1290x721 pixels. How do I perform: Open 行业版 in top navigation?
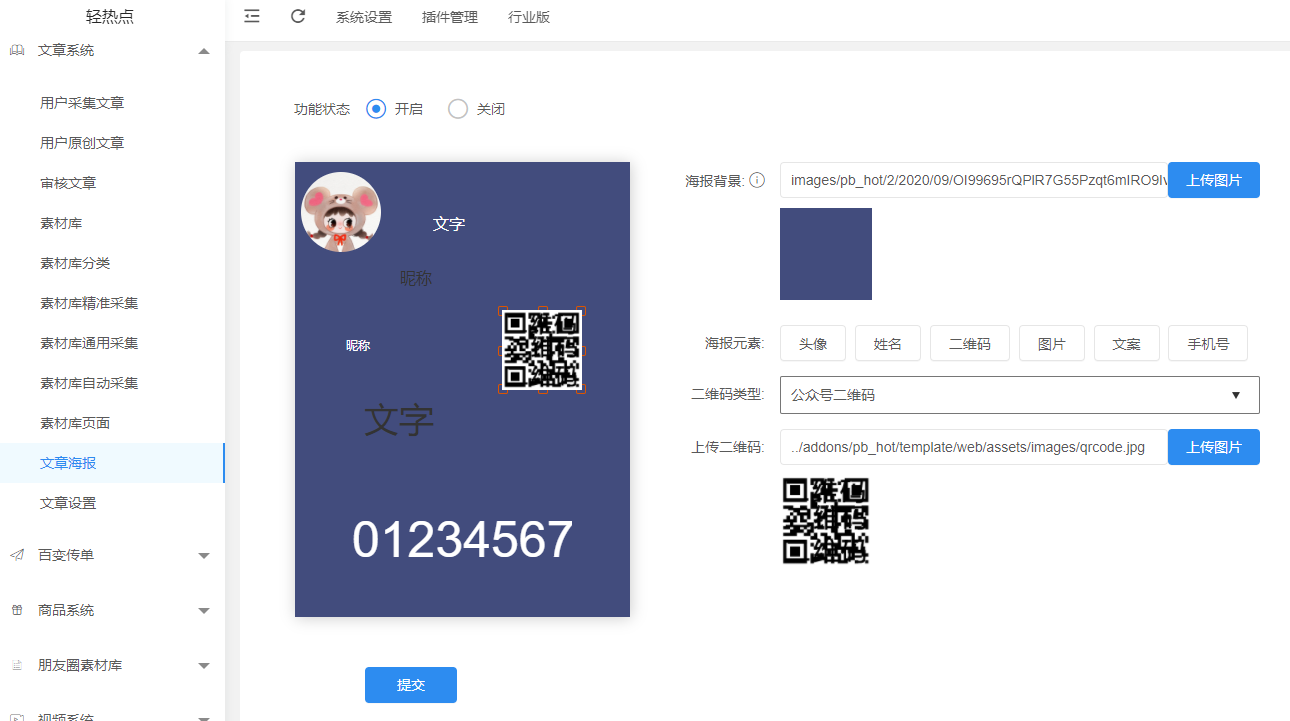(529, 17)
